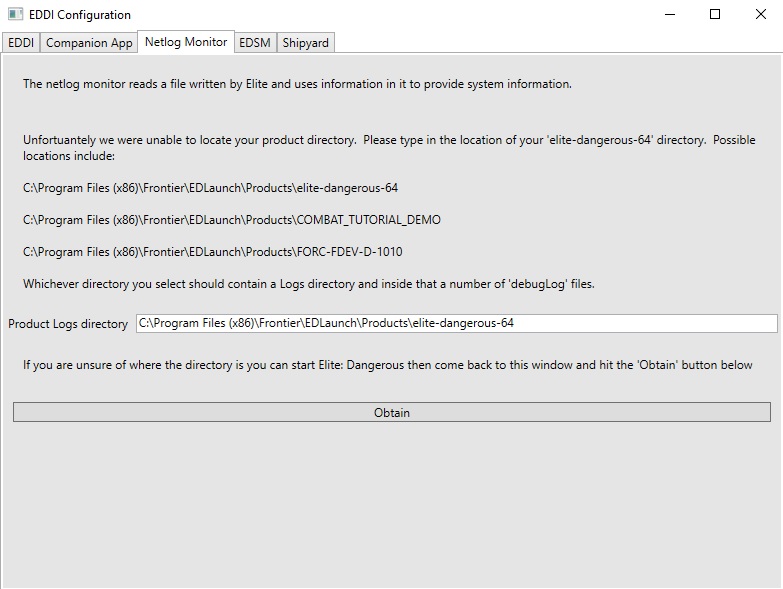Minimize the EDDI Configuration window

click(x=670, y=14)
